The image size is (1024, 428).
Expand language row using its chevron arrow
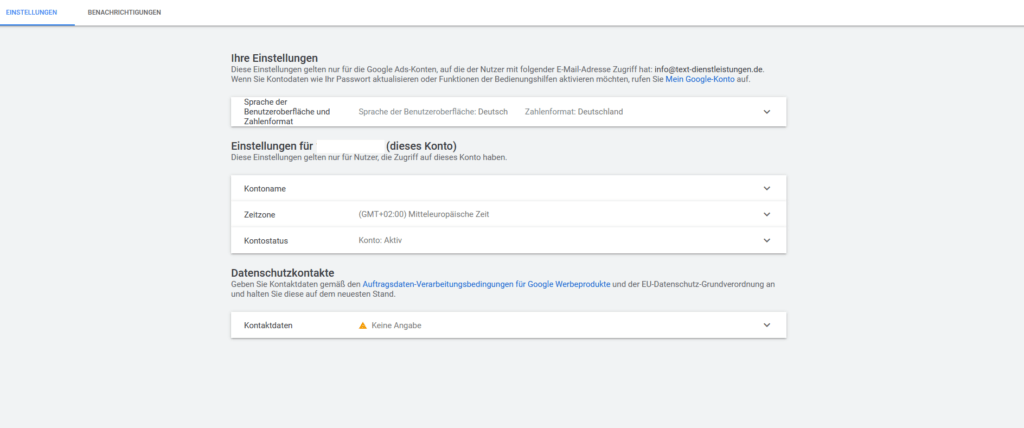(767, 112)
